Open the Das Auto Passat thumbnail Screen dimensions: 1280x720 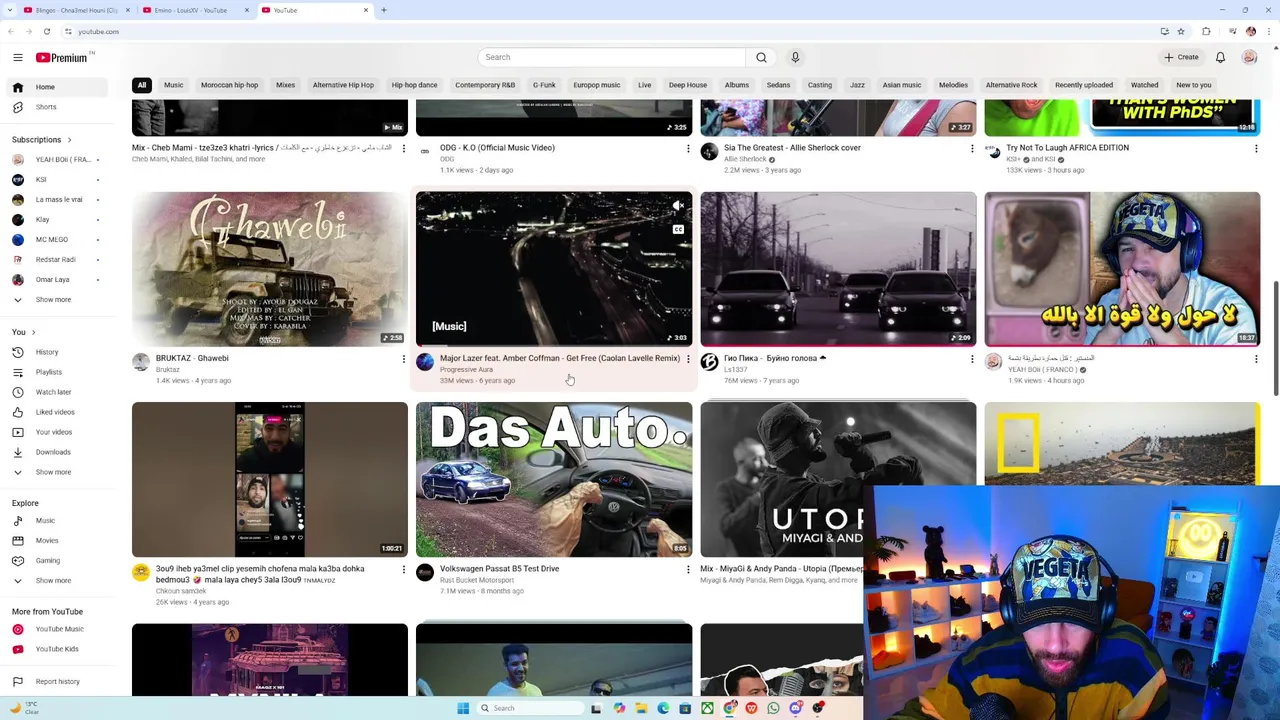[554, 480]
